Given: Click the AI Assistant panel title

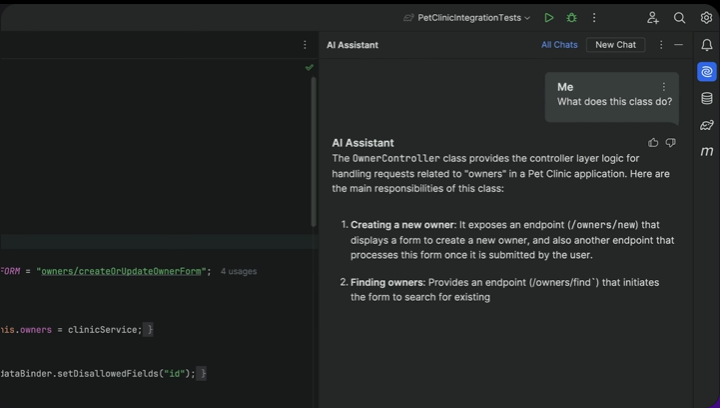Looking at the screenshot, I should (353, 45).
